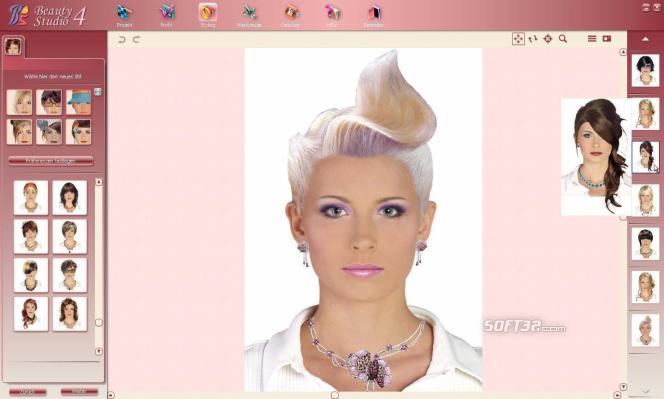Viewport: 664px width, 399px height.
Task: Redo the change with right curved arrow
Action: coord(136,40)
